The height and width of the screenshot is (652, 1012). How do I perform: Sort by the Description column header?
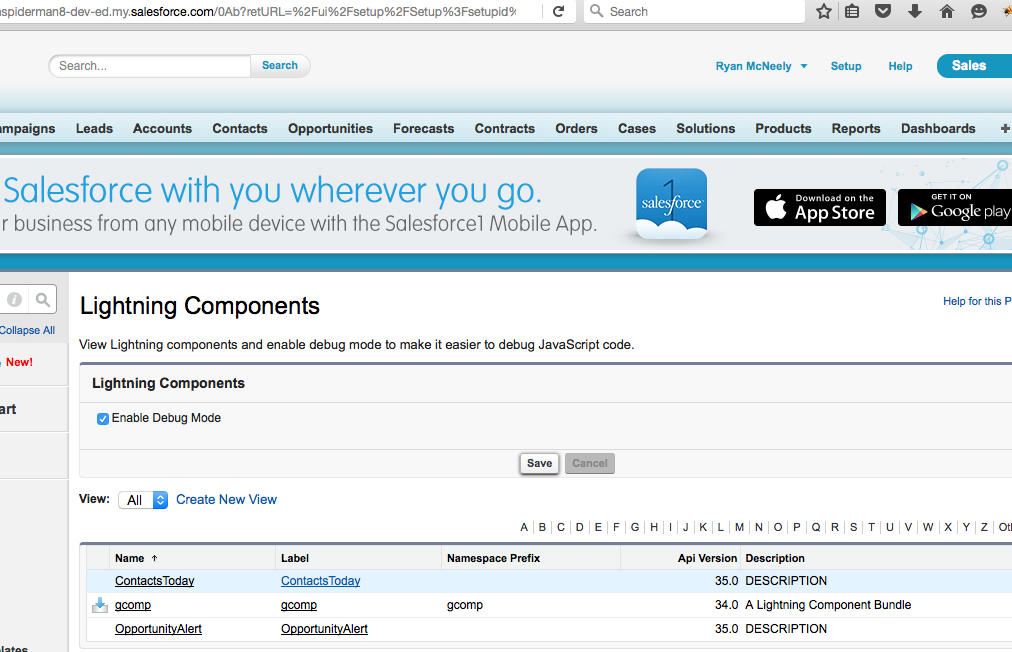[x=774, y=558]
